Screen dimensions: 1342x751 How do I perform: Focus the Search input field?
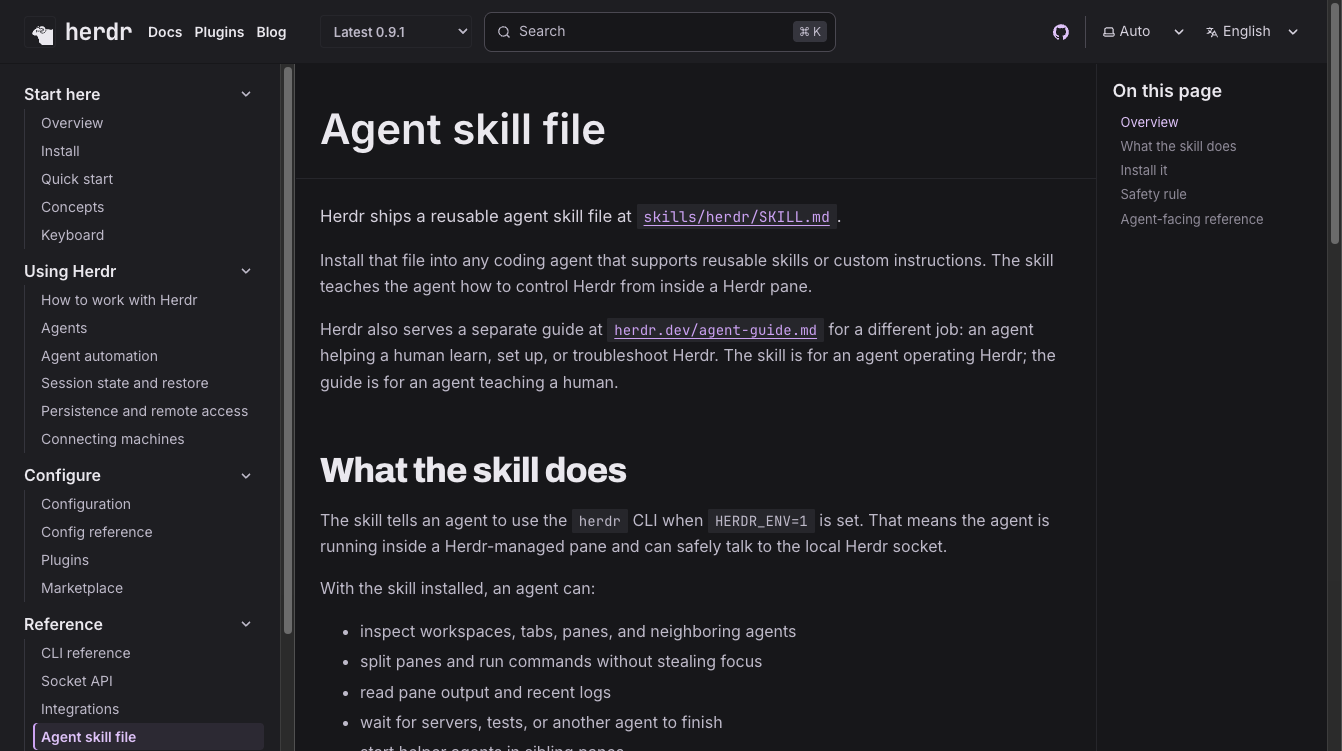pos(660,32)
